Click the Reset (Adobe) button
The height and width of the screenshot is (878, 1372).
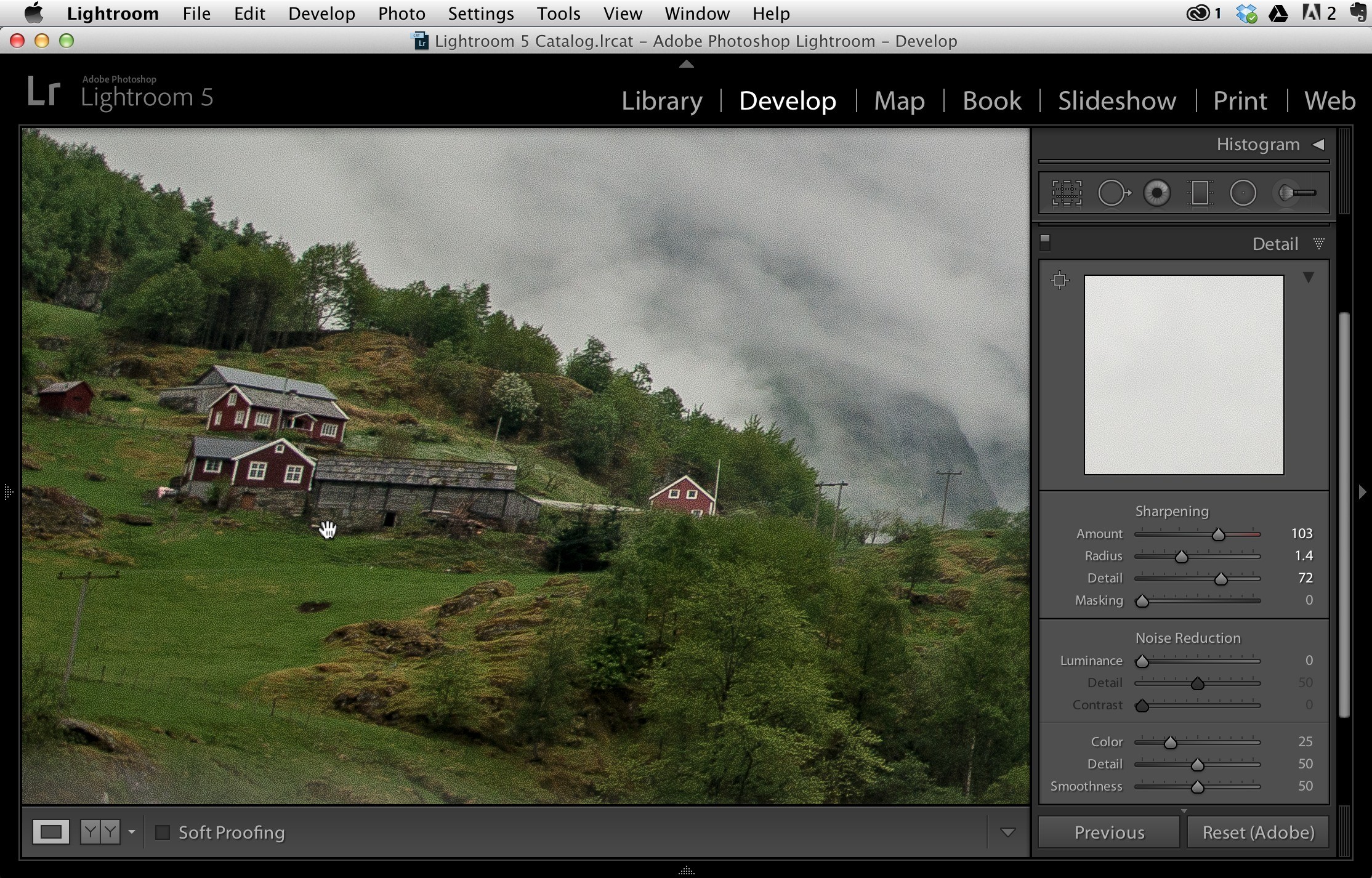pos(1258,832)
